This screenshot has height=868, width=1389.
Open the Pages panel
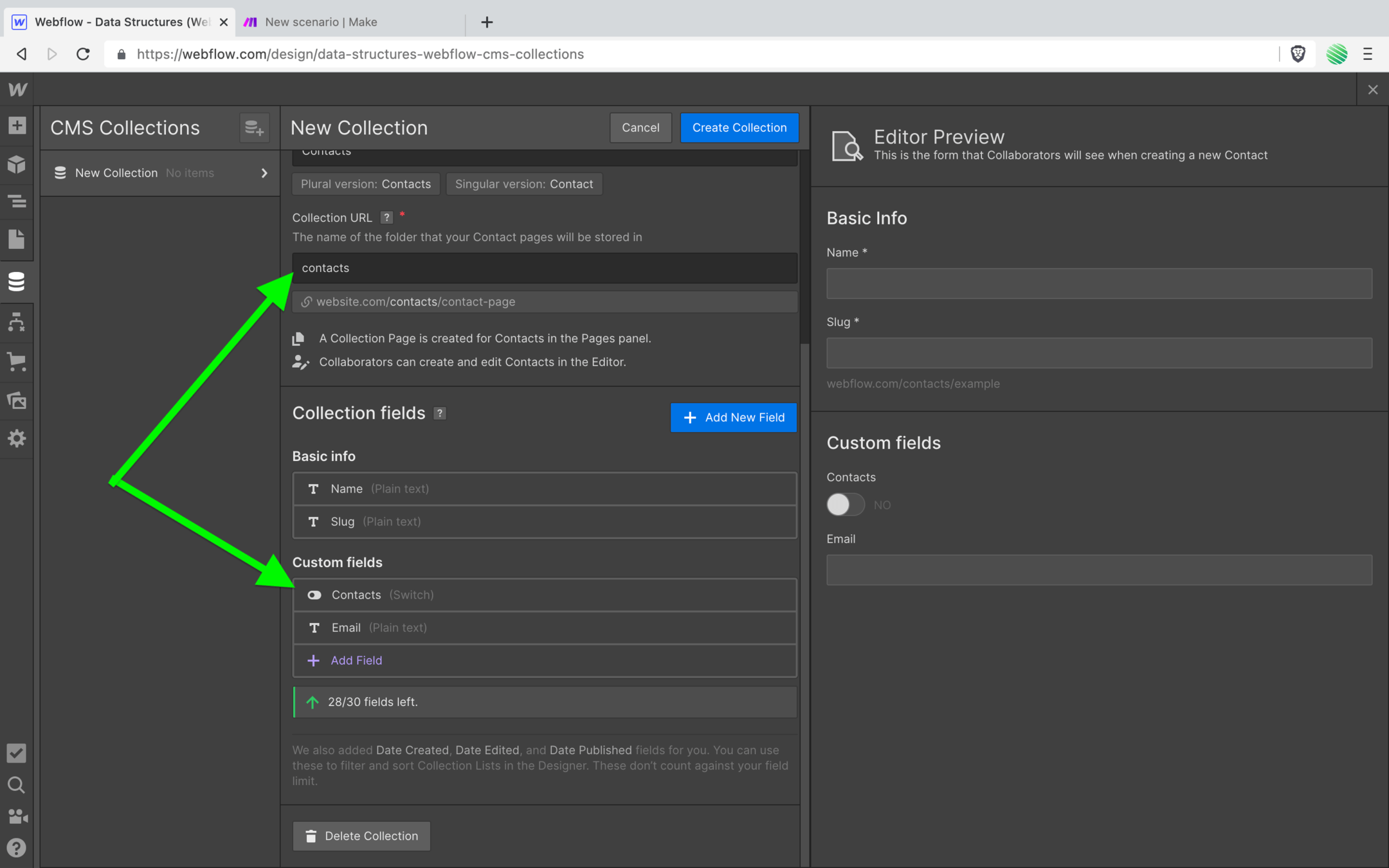16,239
